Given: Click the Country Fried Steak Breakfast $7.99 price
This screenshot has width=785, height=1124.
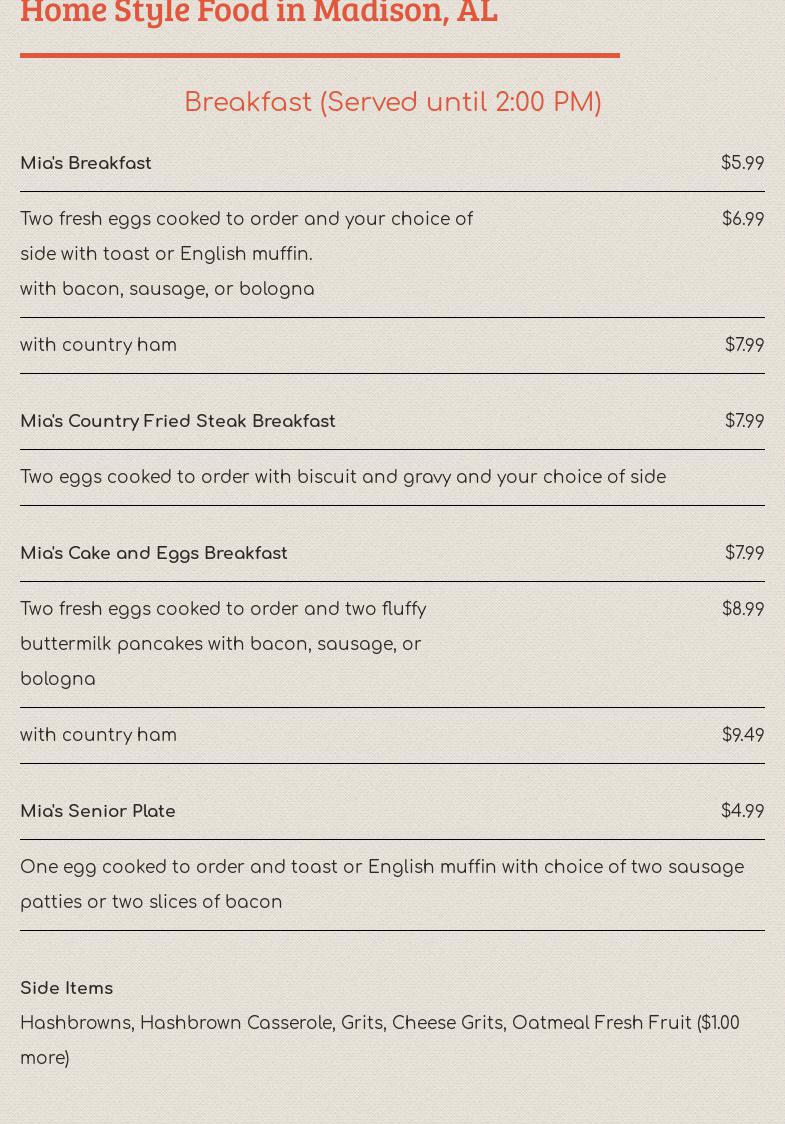Looking at the screenshot, I should [744, 421].
